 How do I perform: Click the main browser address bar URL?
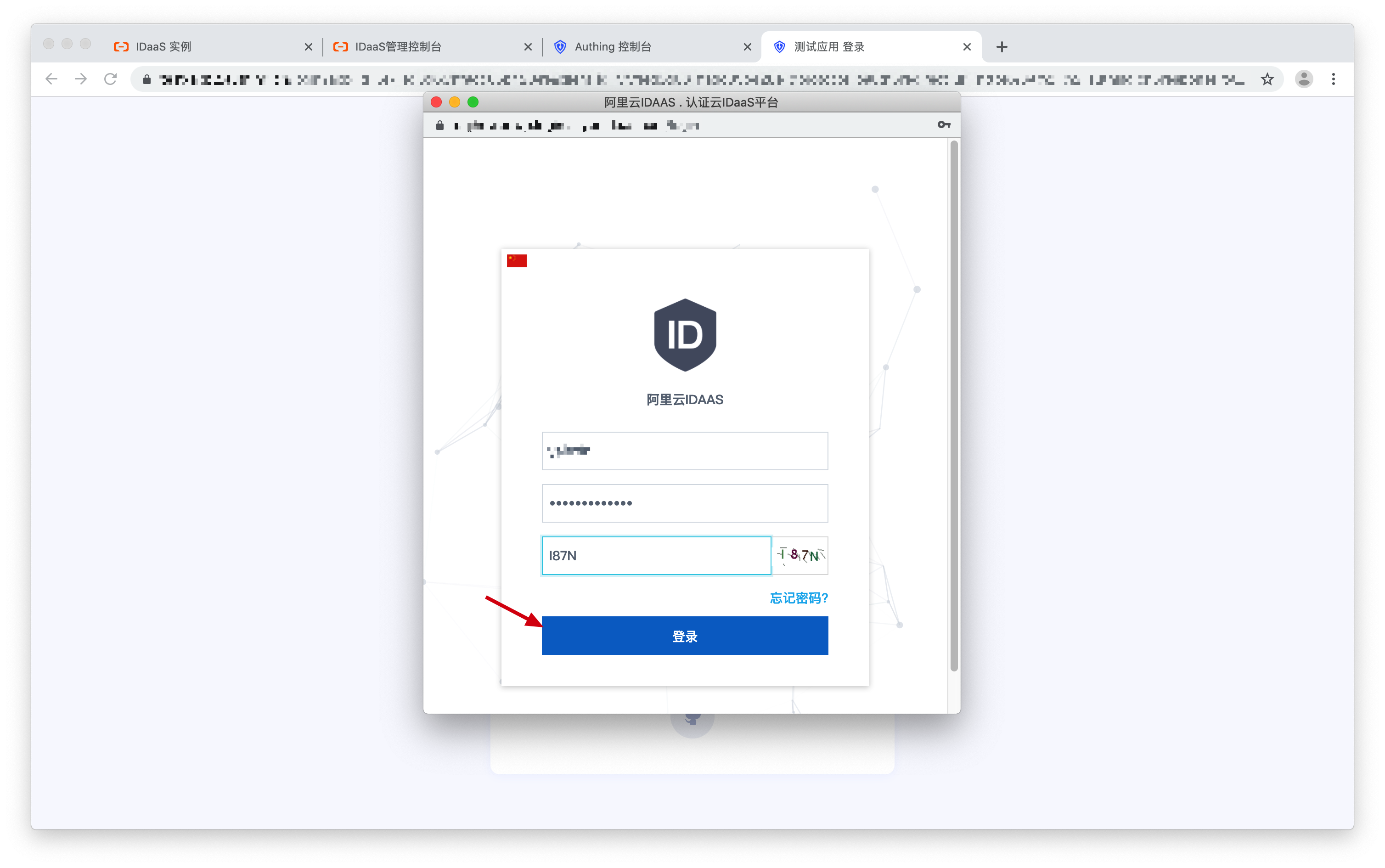701,80
